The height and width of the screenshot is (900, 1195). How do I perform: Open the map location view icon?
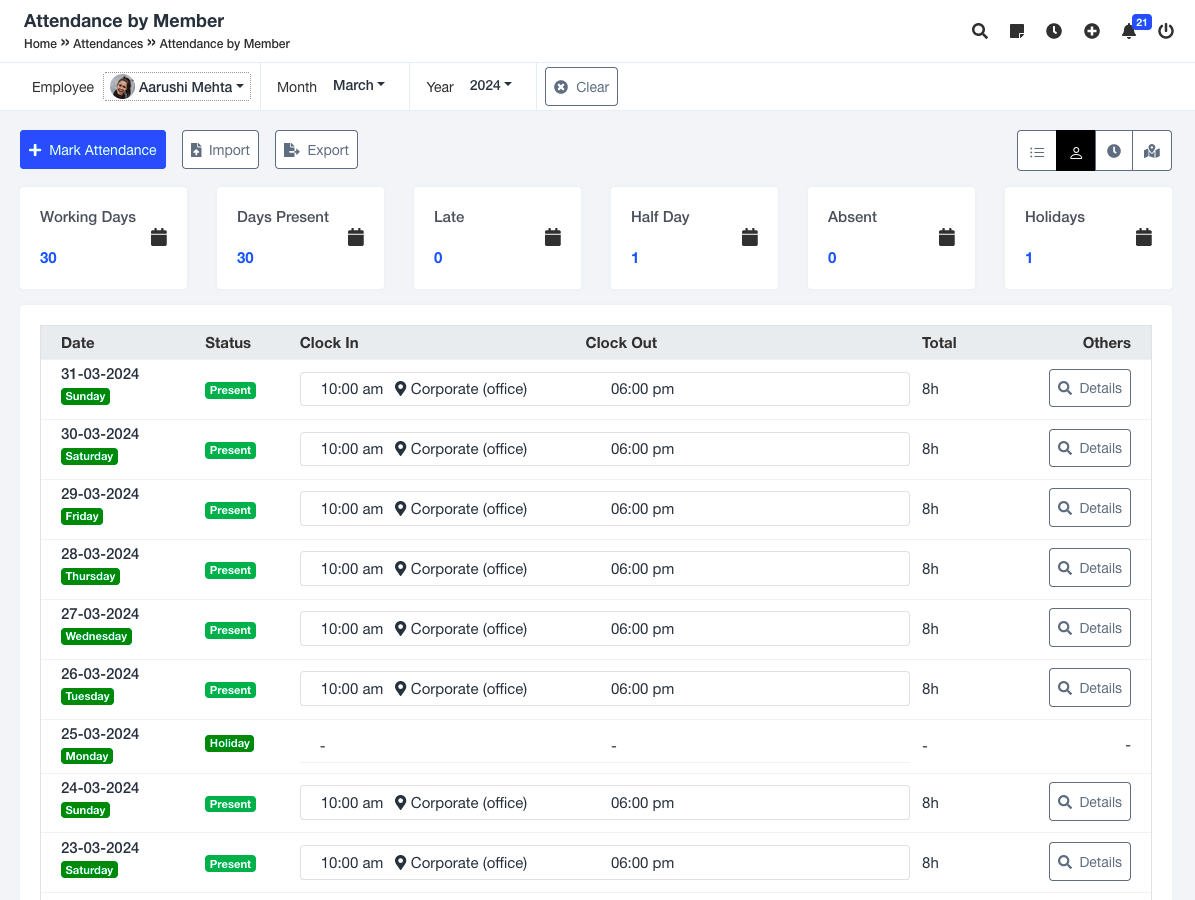point(1152,151)
